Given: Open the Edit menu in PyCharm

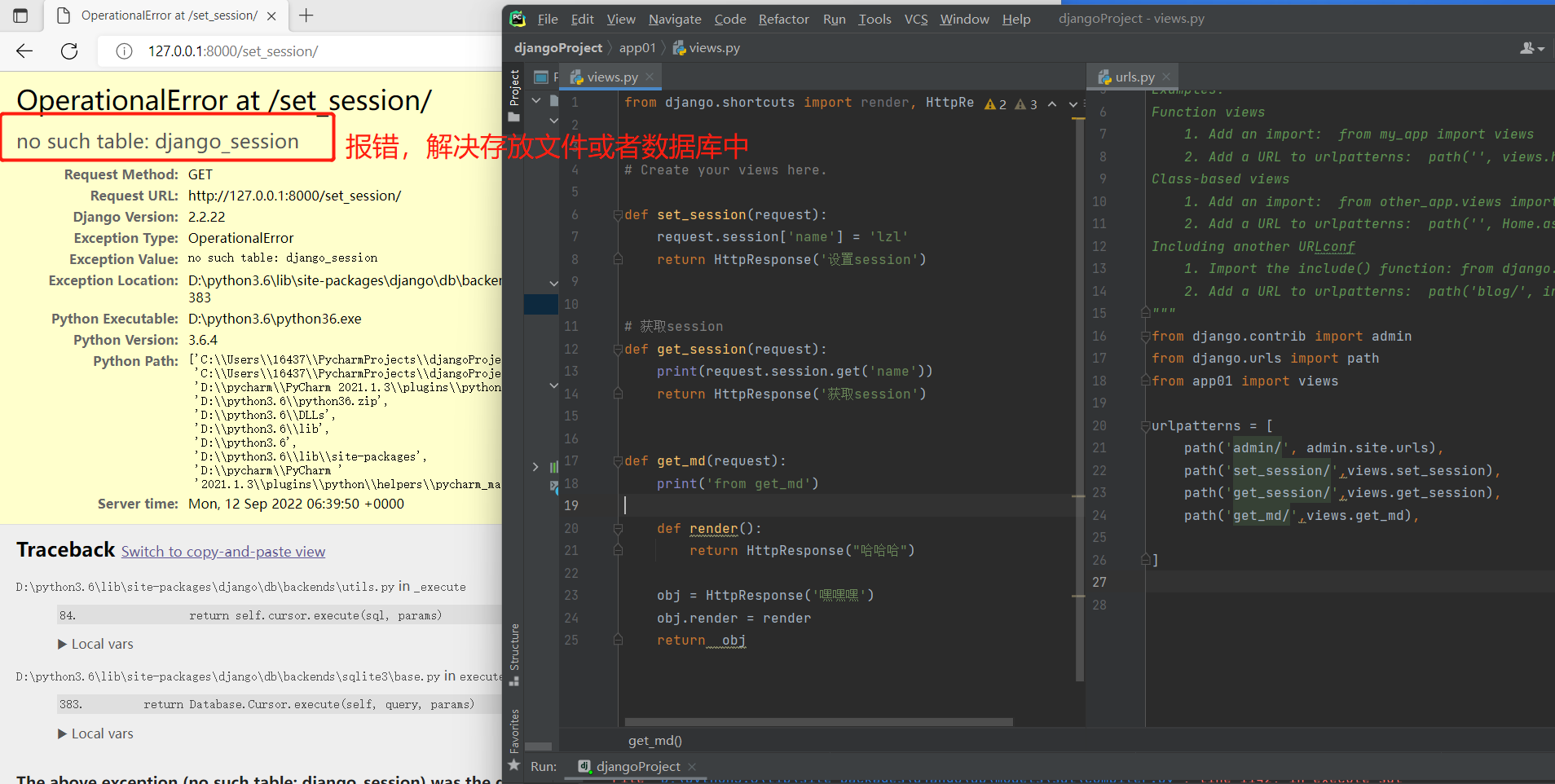Looking at the screenshot, I should coord(582,19).
